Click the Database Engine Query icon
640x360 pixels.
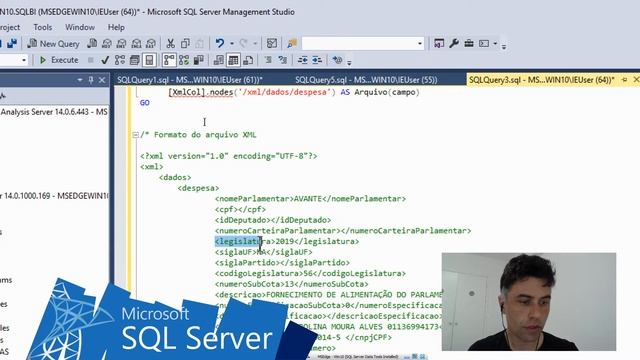(92, 43)
